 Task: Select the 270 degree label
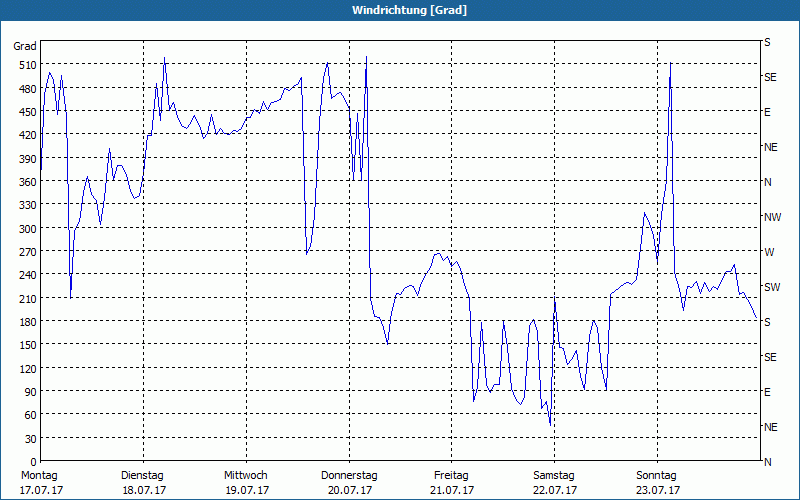coord(28,252)
